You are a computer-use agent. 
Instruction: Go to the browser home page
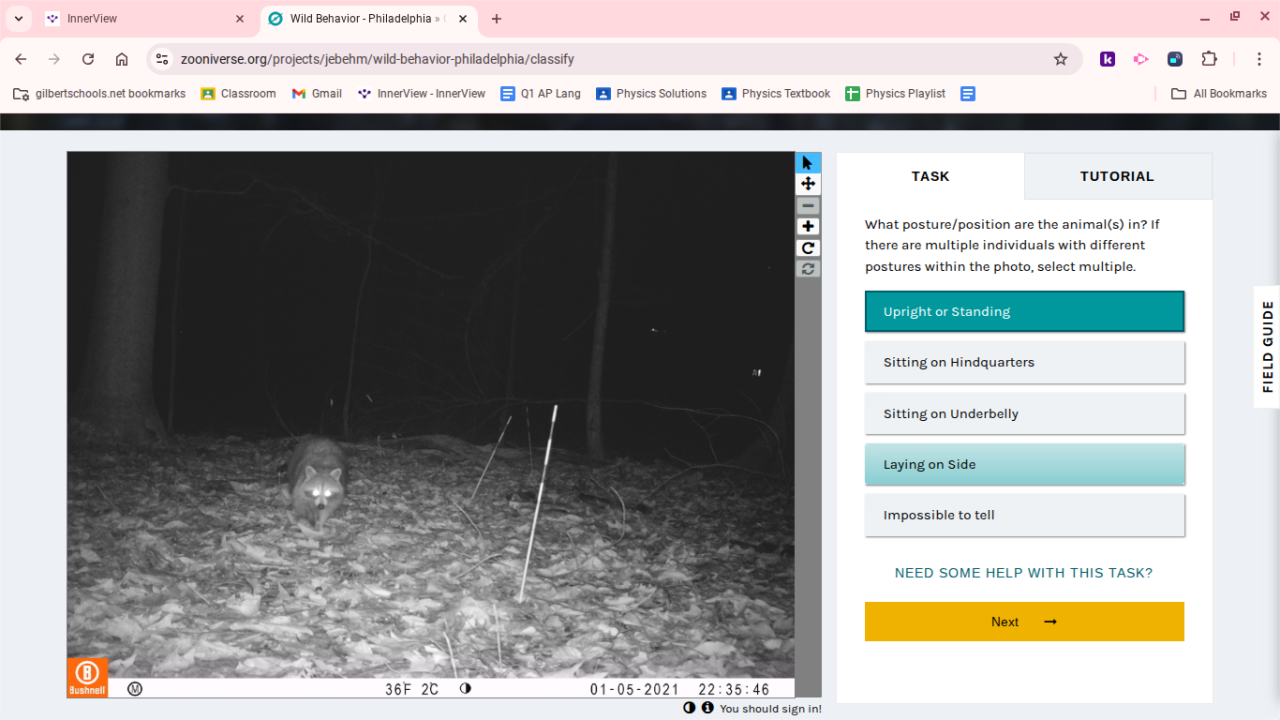[122, 59]
